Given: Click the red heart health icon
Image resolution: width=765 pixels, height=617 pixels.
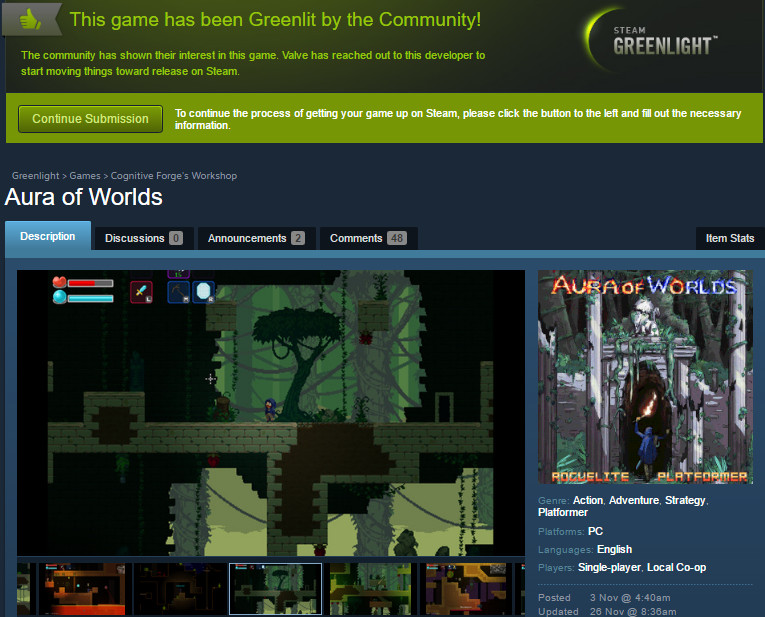Looking at the screenshot, I should coord(58,283).
